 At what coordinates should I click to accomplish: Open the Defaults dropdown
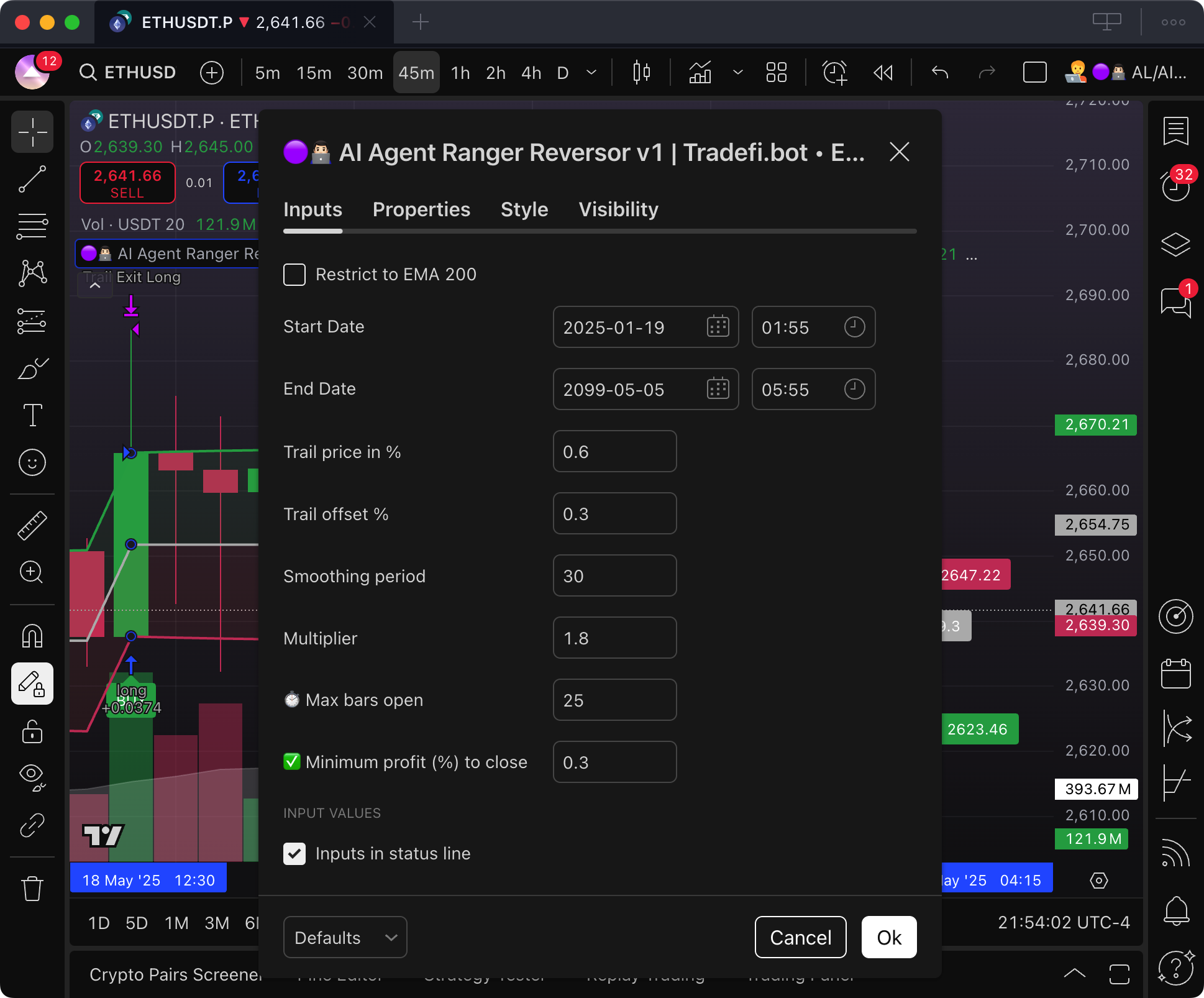tap(345, 937)
